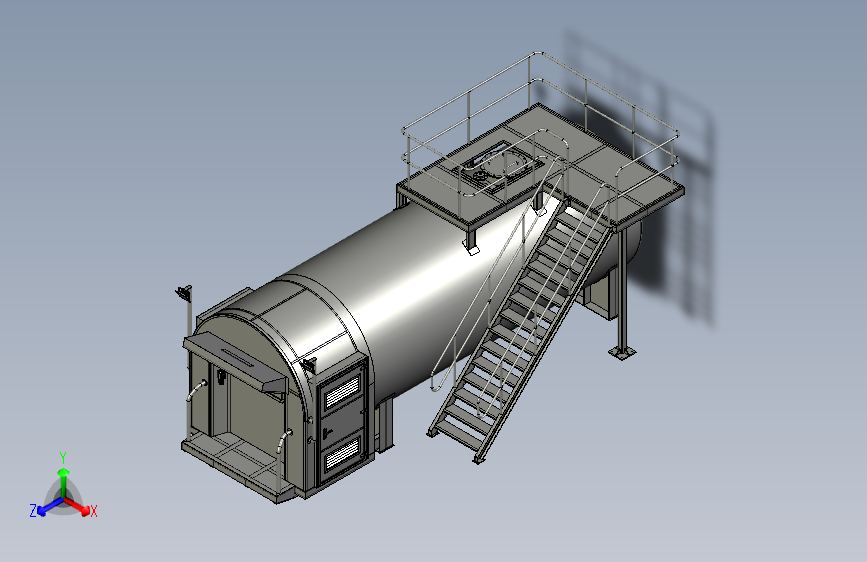The image size is (867, 562).
Task: Click the red X axis on the triad
Action: pyautogui.click(x=77, y=506)
